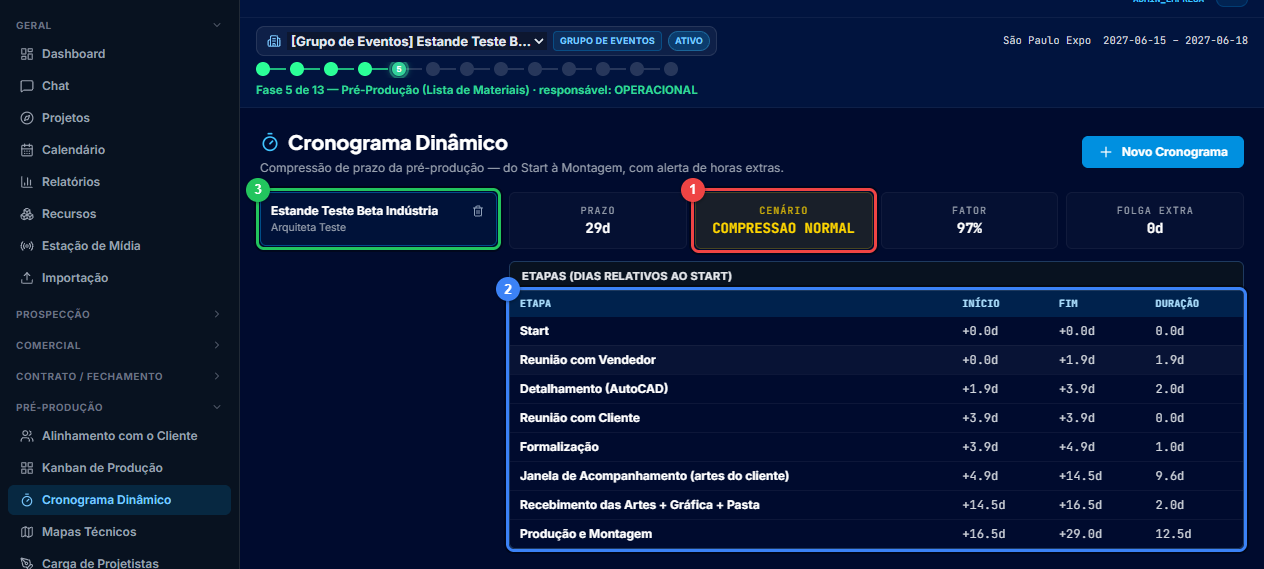This screenshot has height=569, width=1264.
Task: Select the Janela de Acompanhamento row
Action: point(876,476)
